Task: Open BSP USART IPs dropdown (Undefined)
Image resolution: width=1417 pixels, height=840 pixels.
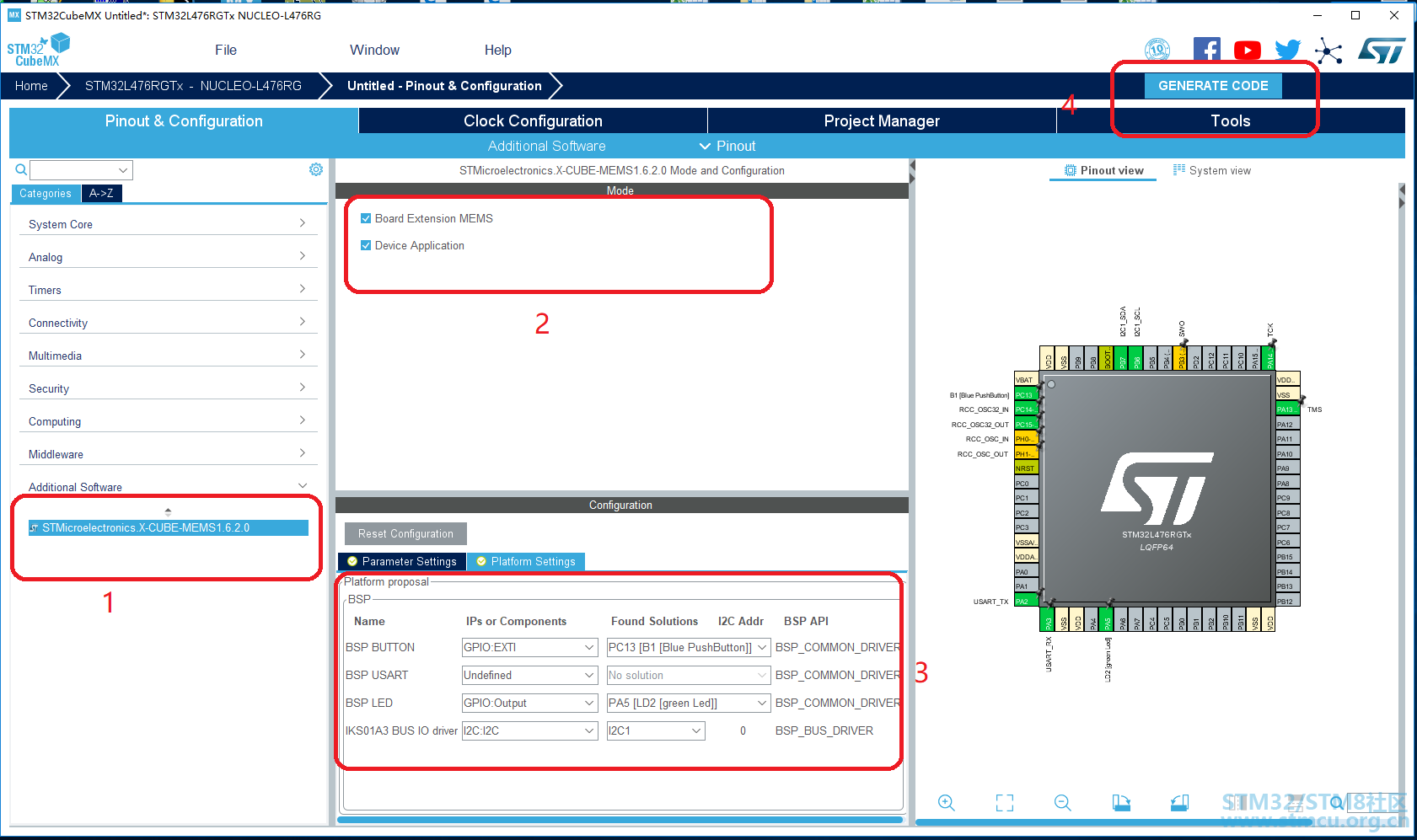Action: coord(530,675)
